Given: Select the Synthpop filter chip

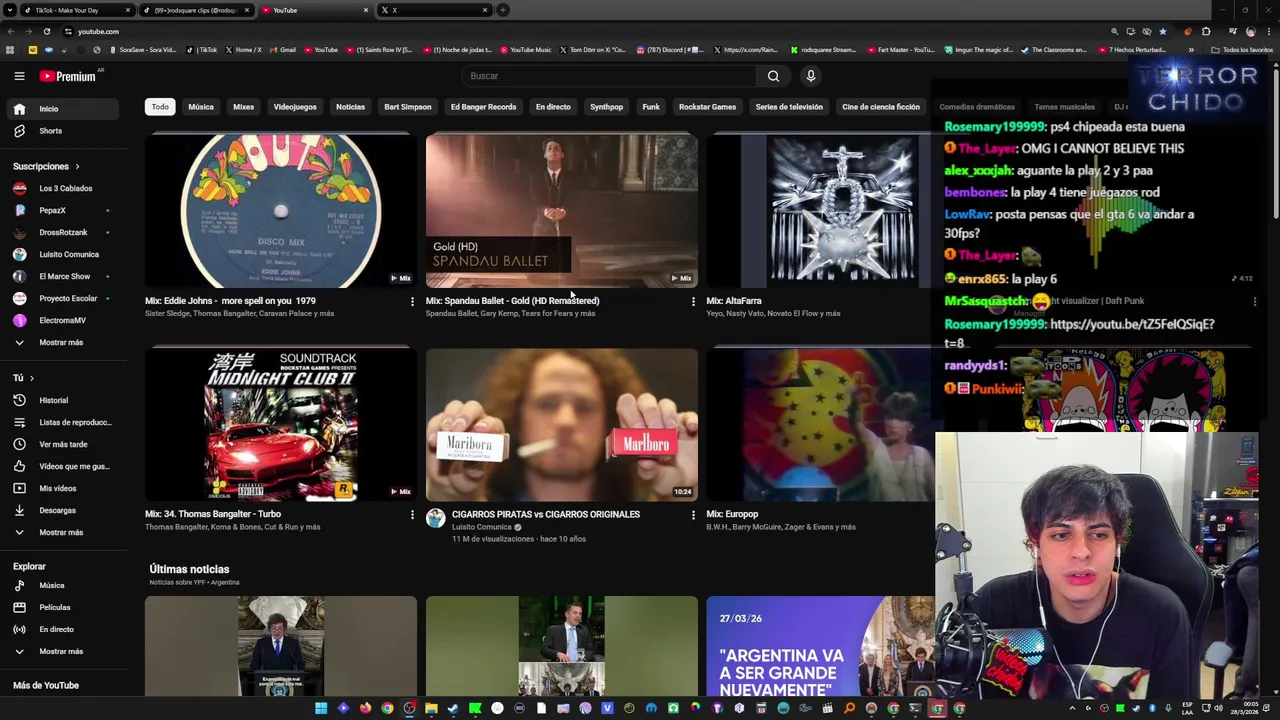Looking at the screenshot, I should (606, 107).
